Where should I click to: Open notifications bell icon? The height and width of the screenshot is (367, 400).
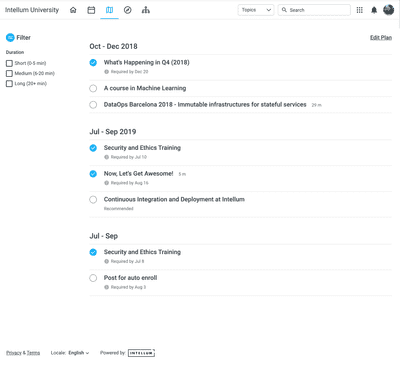coord(374,10)
